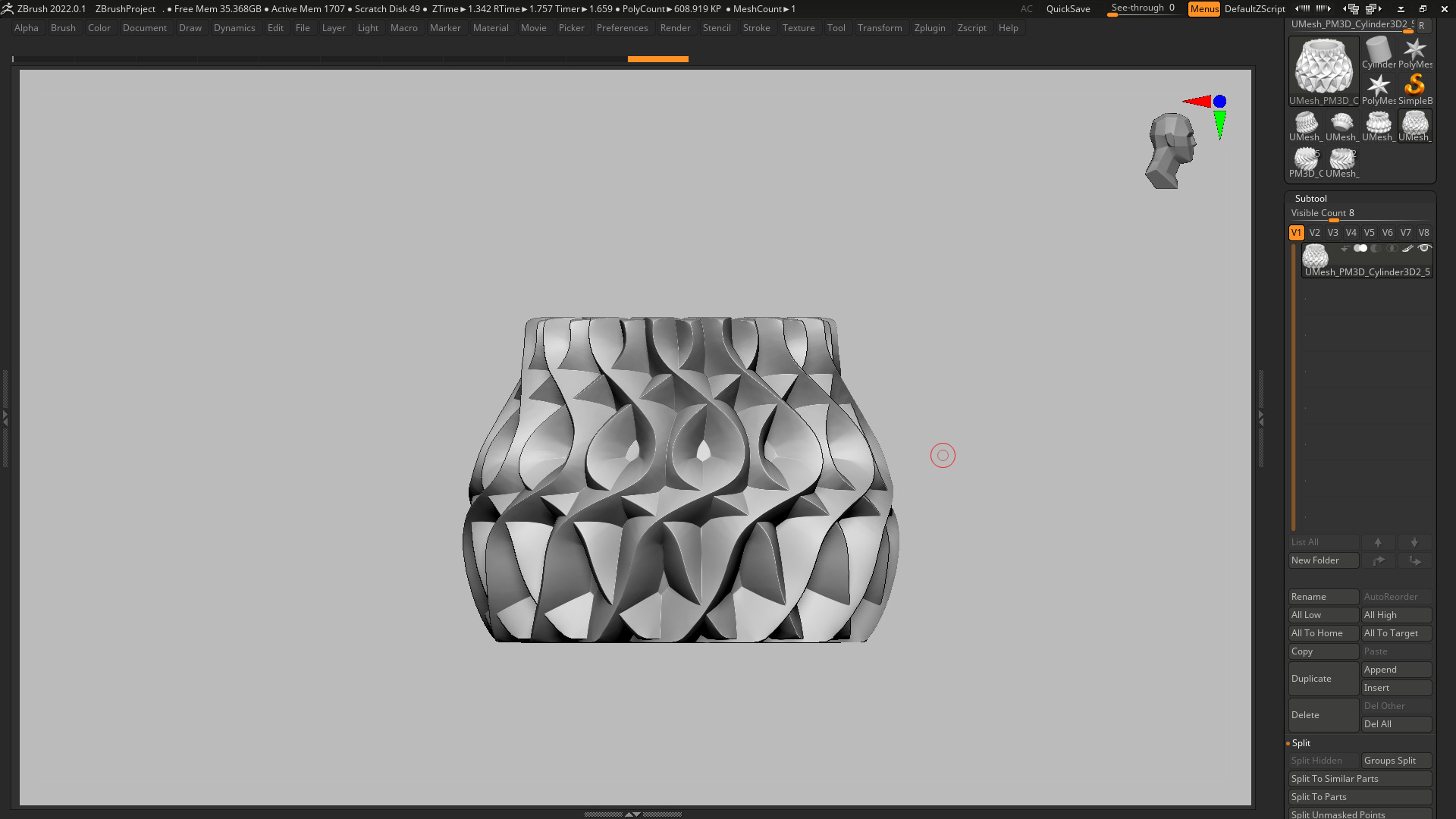Select the UMesh_PM3D_Cylinder3D2_5 subtool row
Screen dimensions: 1456x819
[1367, 260]
